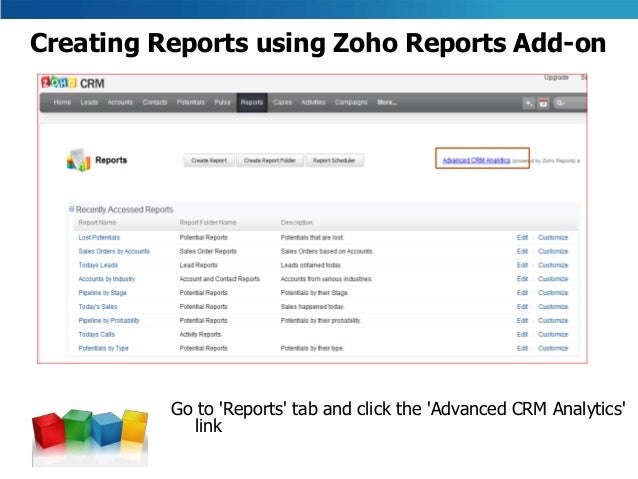The width and height of the screenshot is (638, 479).
Task: Open the Pipeline by Probability report
Action: tap(109, 320)
